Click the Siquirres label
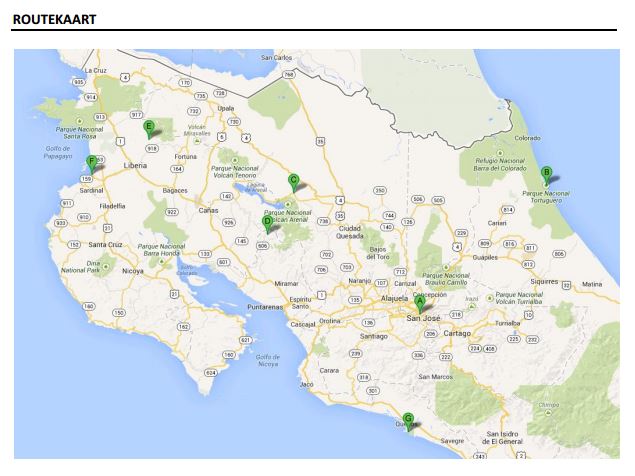Viewport: 635px width, 476px height. coord(544,281)
